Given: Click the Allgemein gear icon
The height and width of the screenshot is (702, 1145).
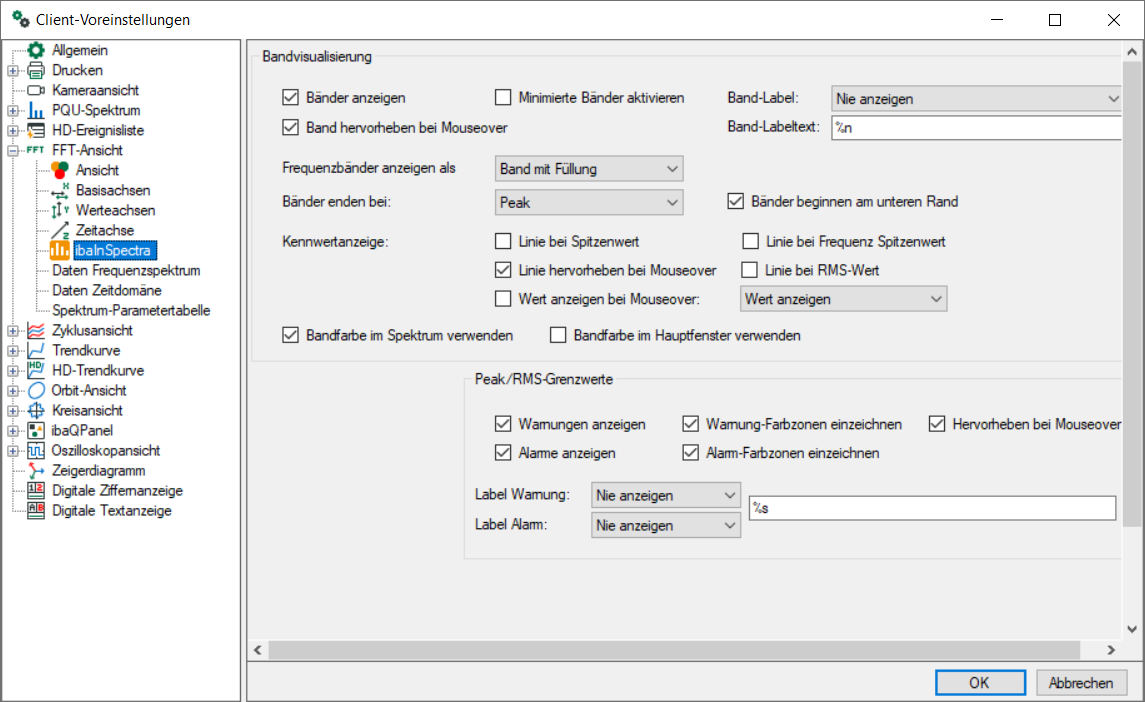Looking at the screenshot, I should 36,50.
